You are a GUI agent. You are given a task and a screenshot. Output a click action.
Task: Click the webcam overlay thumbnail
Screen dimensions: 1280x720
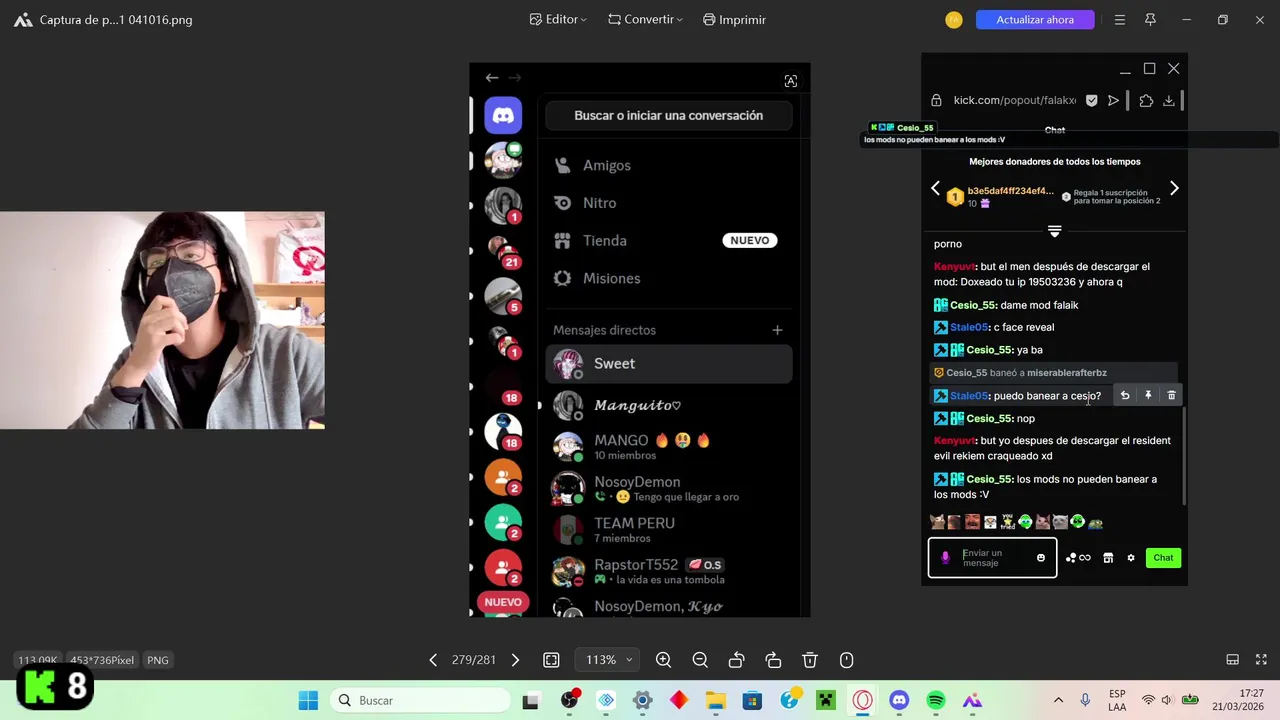click(x=162, y=320)
